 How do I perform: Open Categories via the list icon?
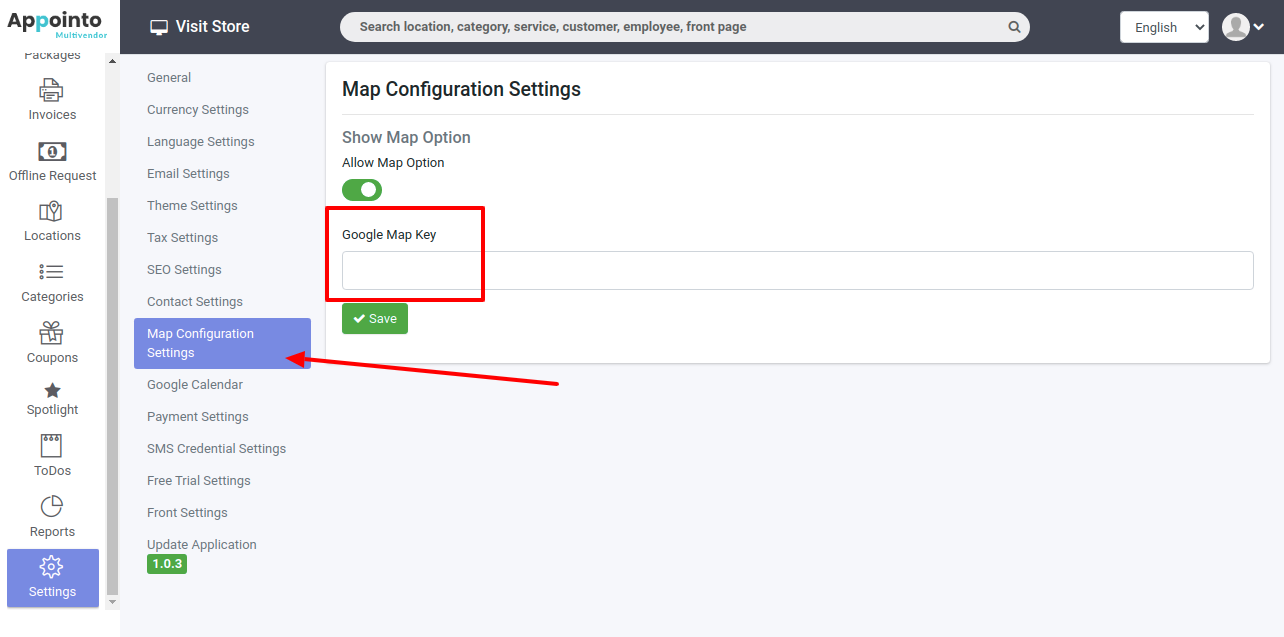pyautogui.click(x=52, y=272)
